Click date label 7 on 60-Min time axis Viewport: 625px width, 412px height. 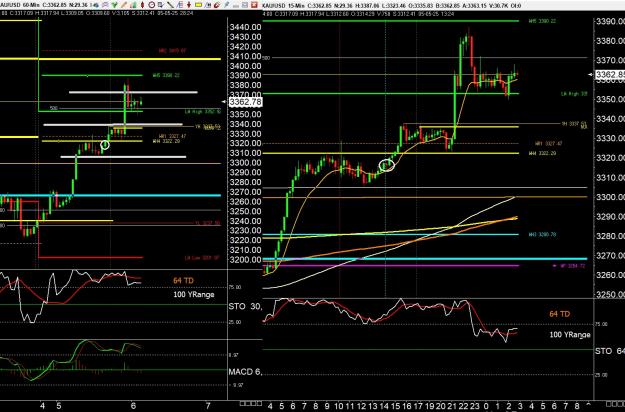[208, 406]
